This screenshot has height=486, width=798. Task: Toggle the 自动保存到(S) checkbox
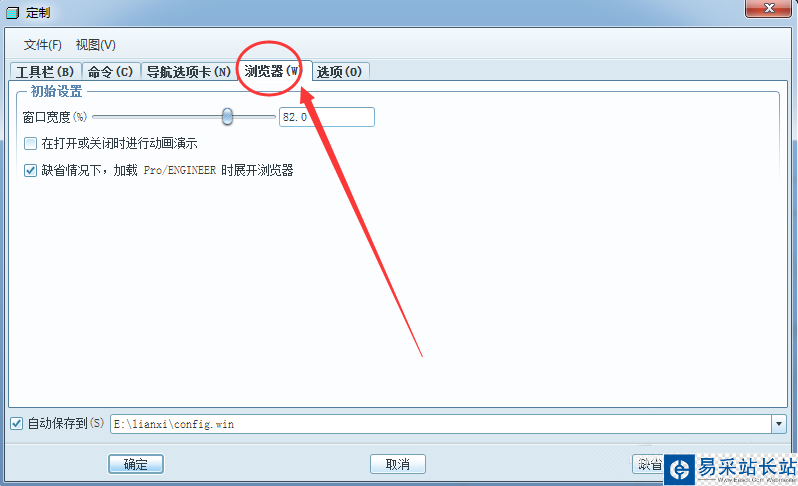(x=16, y=423)
